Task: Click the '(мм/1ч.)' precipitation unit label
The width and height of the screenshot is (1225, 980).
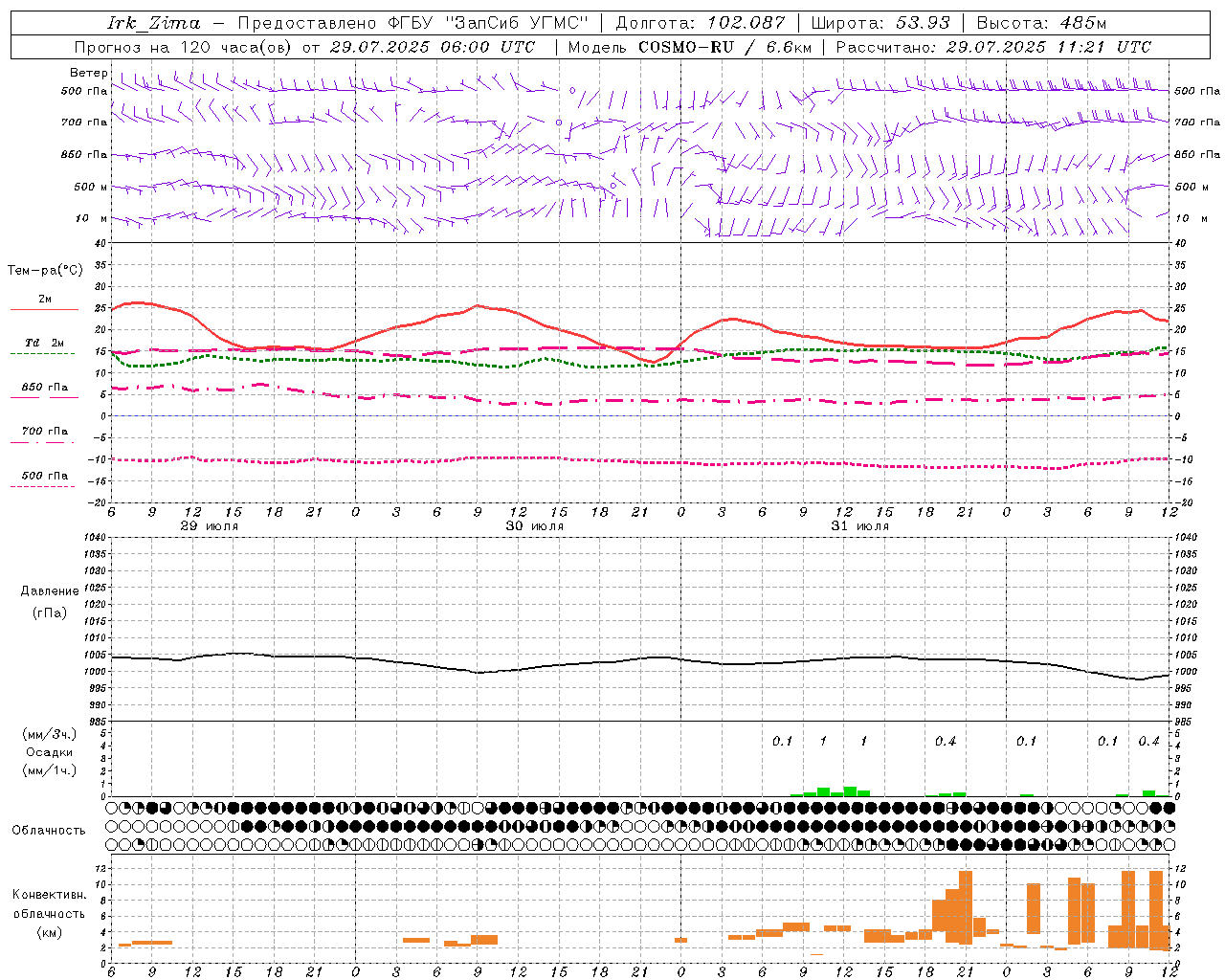Action: [x=49, y=770]
